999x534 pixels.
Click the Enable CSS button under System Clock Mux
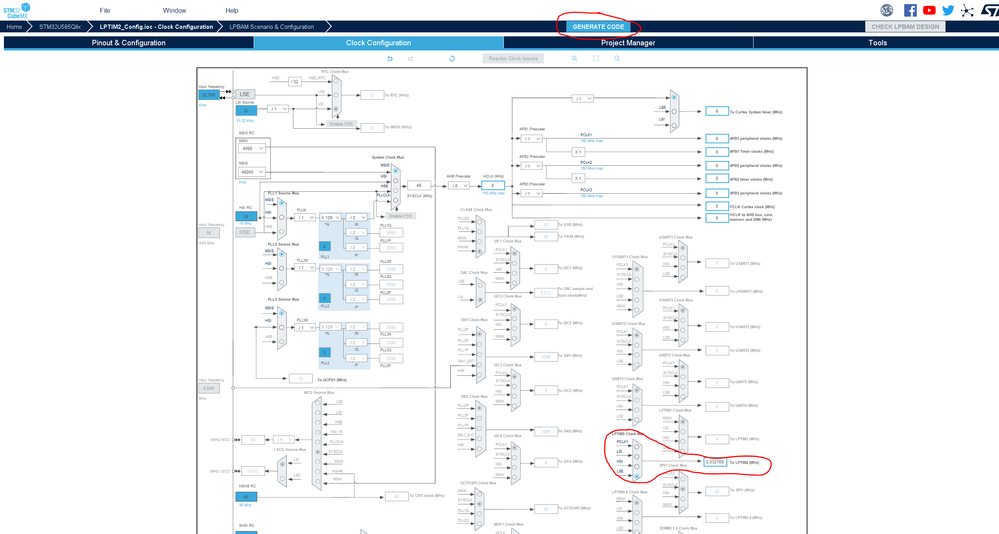pos(400,216)
